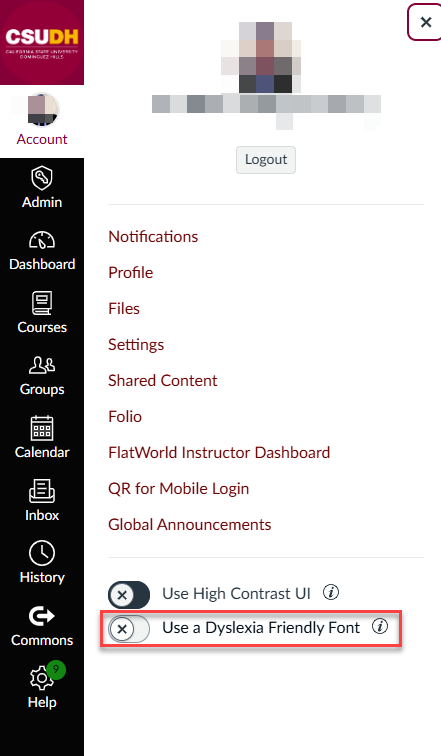Open QR for Mobile Login
The width and height of the screenshot is (441, 756).
tap(179, 488)
